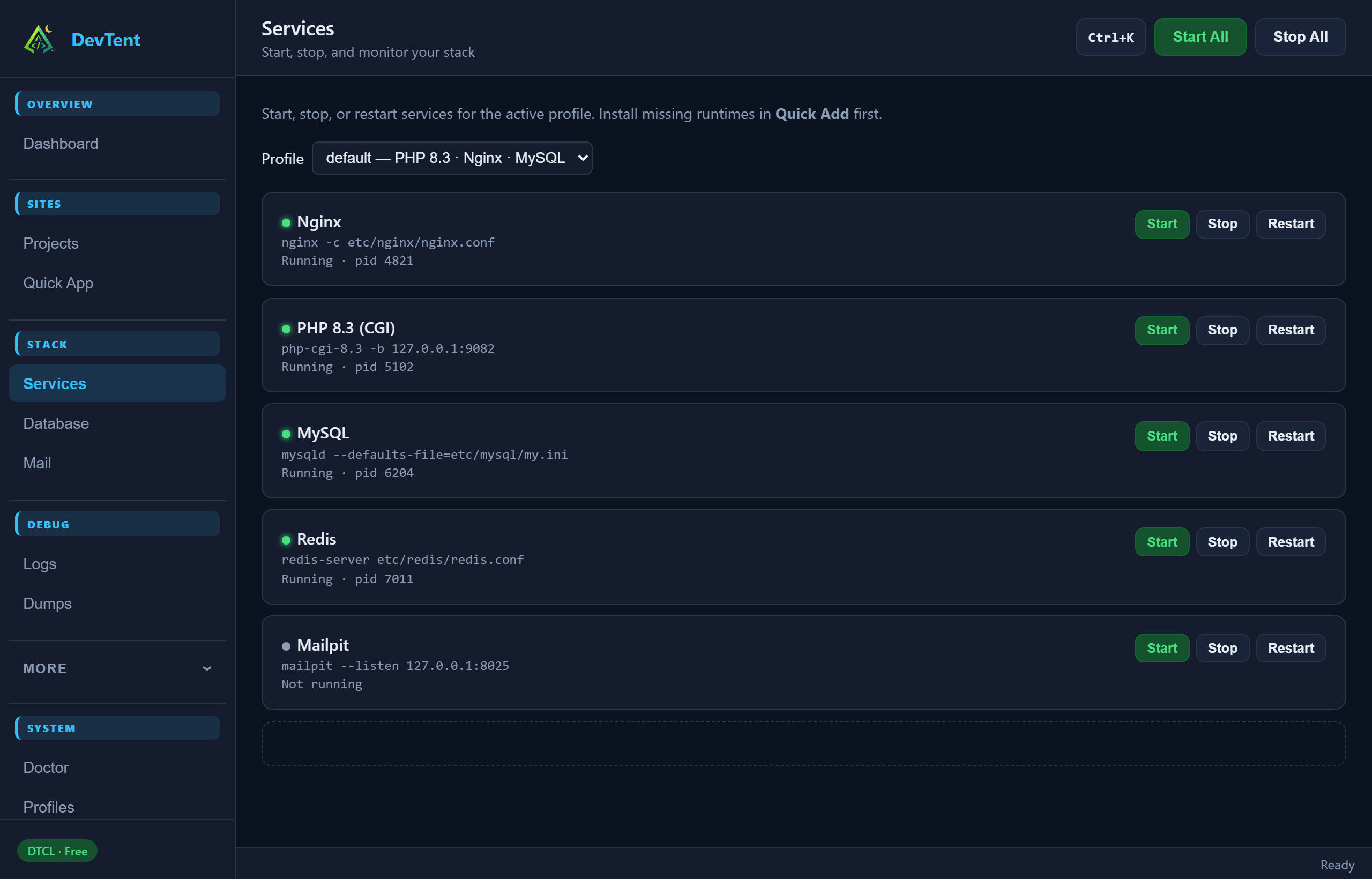The image size is (1372, 879).
Task: Click the DevTent tent logo icon
Action: (39, 39)
